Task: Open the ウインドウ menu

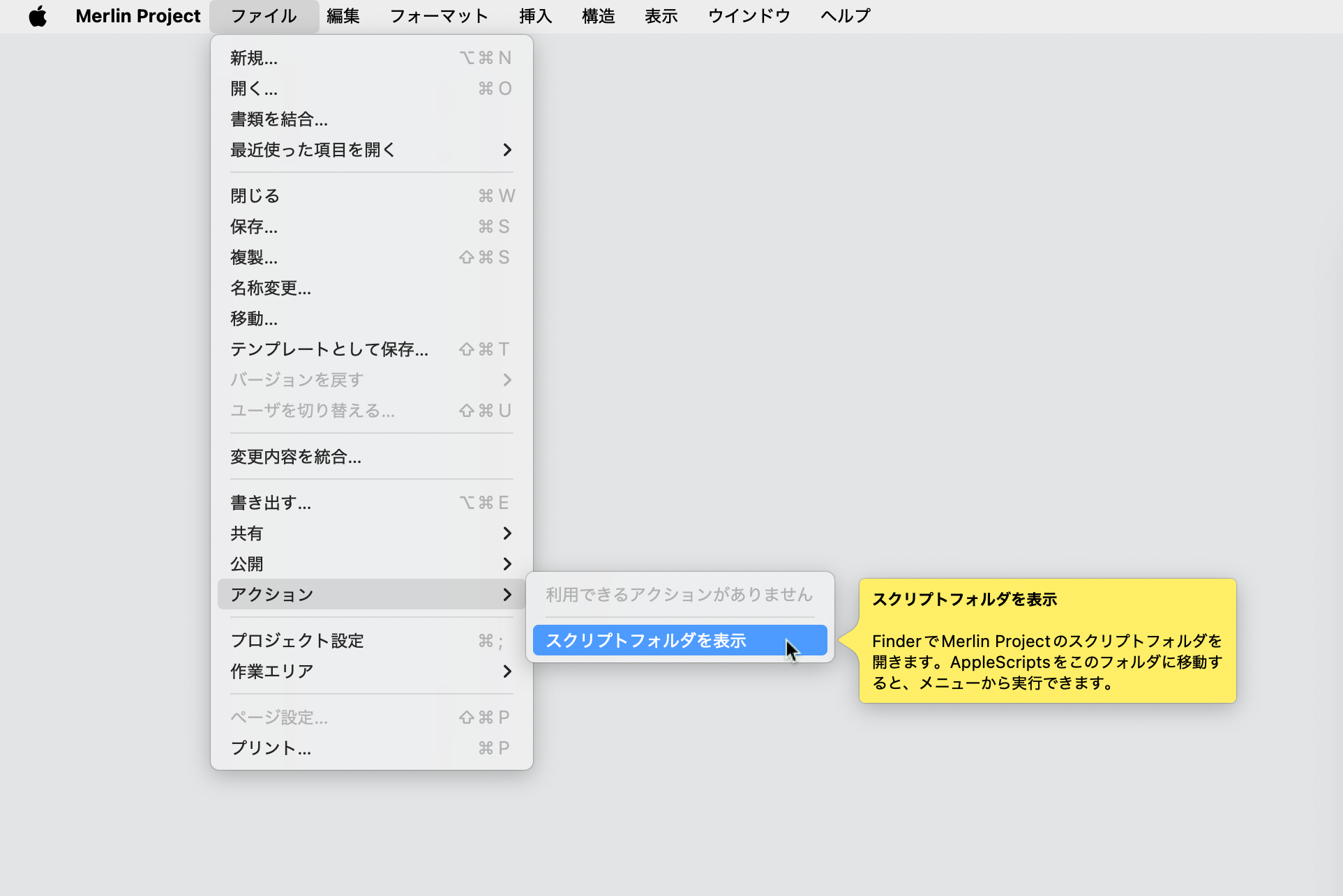Action: point(749,16)
